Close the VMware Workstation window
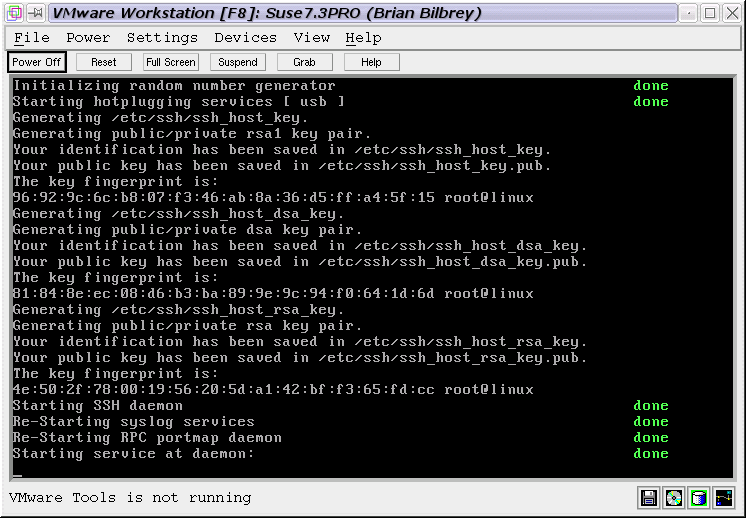746x518 pixels. 732,13
